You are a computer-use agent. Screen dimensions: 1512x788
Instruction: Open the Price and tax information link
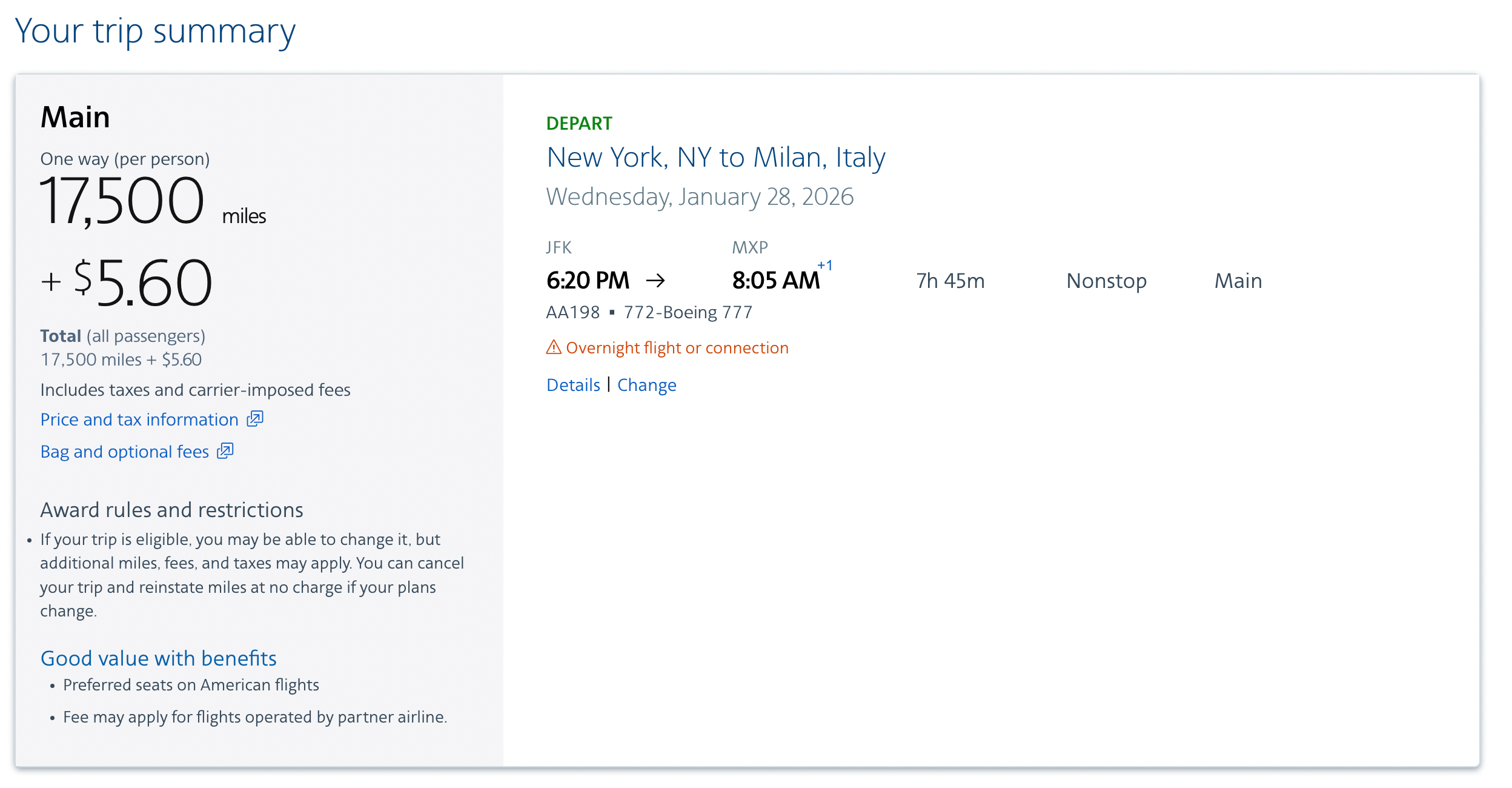[139, 419]
